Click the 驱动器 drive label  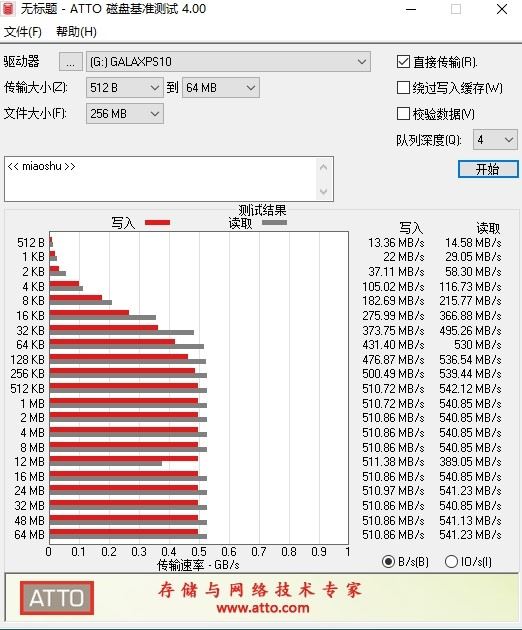pyautogui.click(x=22, y=61)
